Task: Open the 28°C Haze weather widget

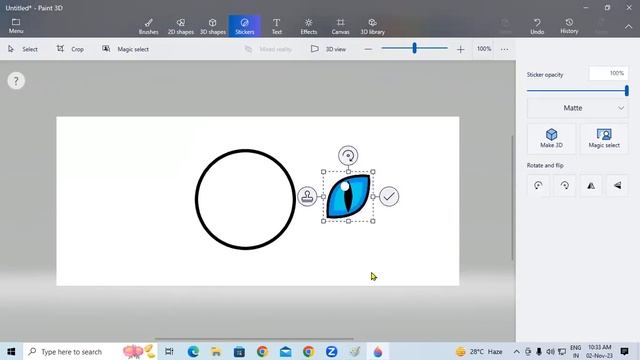Action: (x=479, y=351)
